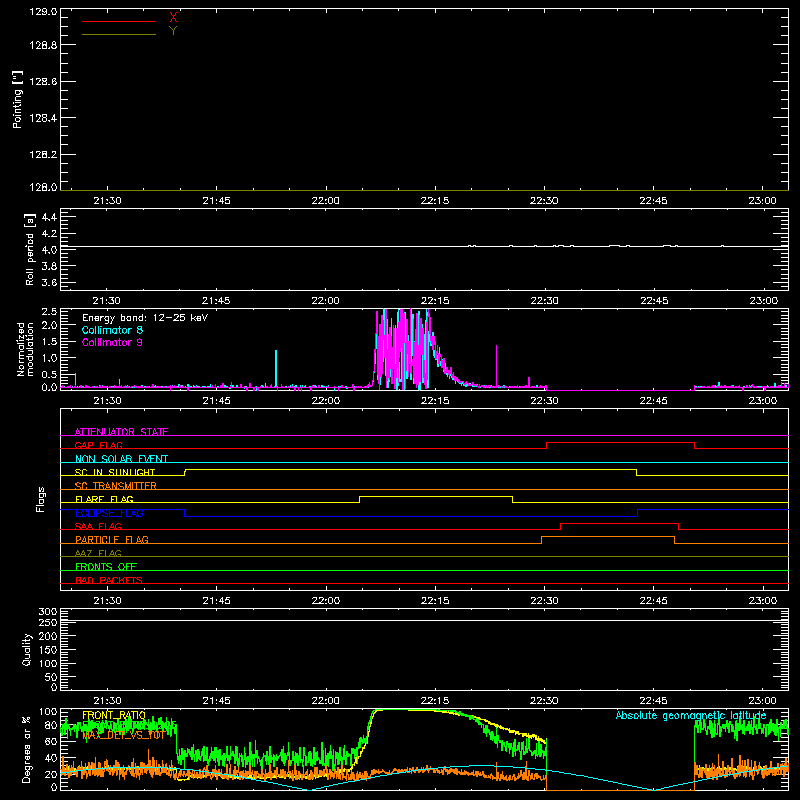Screen dimensions: 800x800
Task: Click the 'SC_TRANSMITTER' flag label
Action: click(x=116, y=486)
